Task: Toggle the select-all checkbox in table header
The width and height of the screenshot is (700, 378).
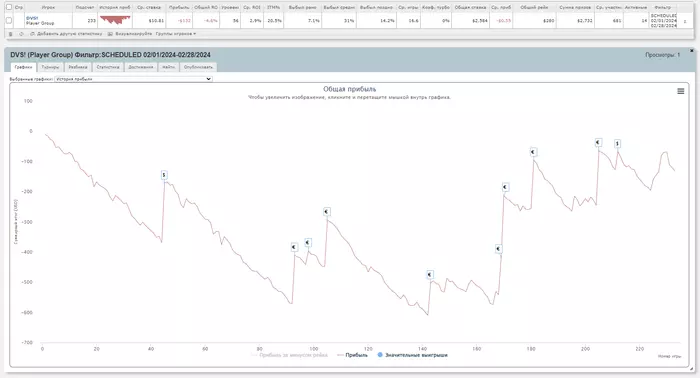Action: point(9,7)
